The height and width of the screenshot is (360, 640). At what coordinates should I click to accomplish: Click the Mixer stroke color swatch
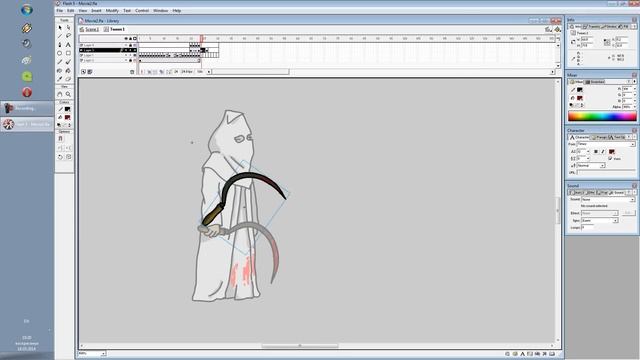coord(580,90)
